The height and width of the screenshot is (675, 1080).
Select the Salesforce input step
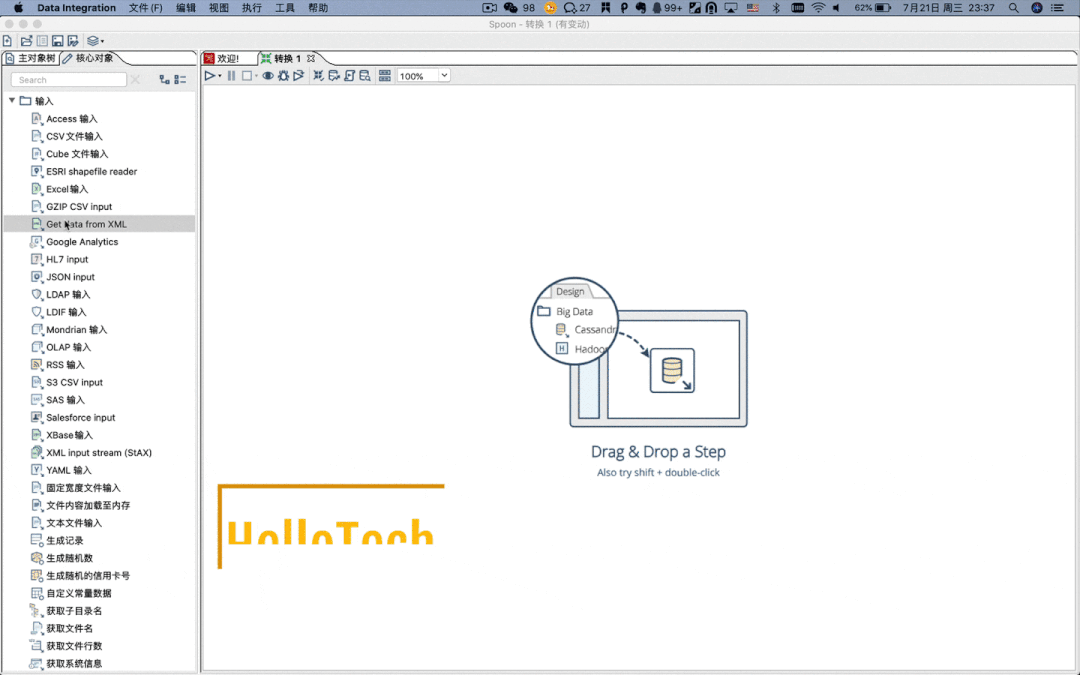[x=81, y=417]
